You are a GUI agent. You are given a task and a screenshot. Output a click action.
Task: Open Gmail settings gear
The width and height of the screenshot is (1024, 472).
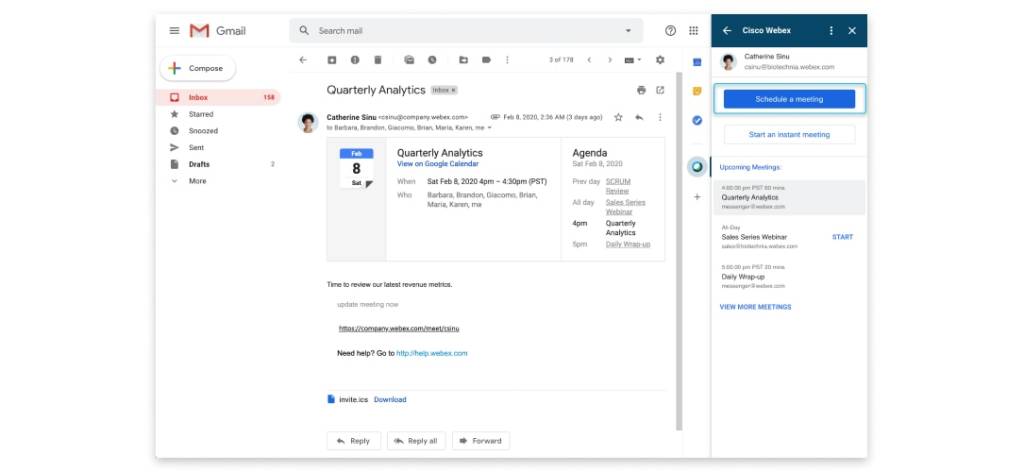click(660, 59)
